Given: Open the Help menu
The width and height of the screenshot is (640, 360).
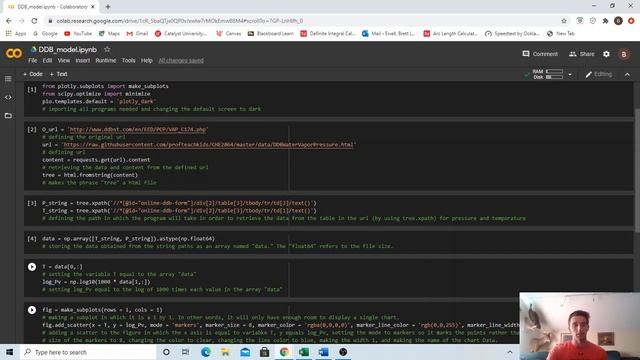Looking at the screenshot, I should click(147, 60).
